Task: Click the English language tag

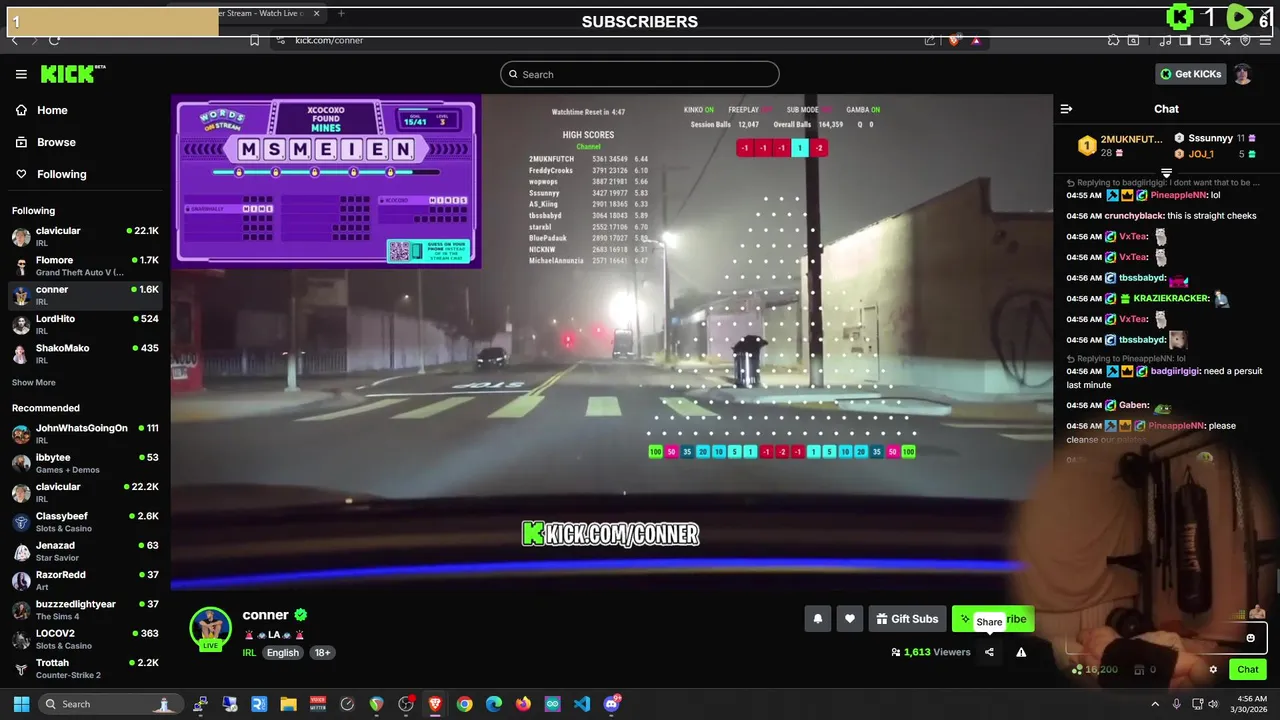Action: (x=282, y=652)
